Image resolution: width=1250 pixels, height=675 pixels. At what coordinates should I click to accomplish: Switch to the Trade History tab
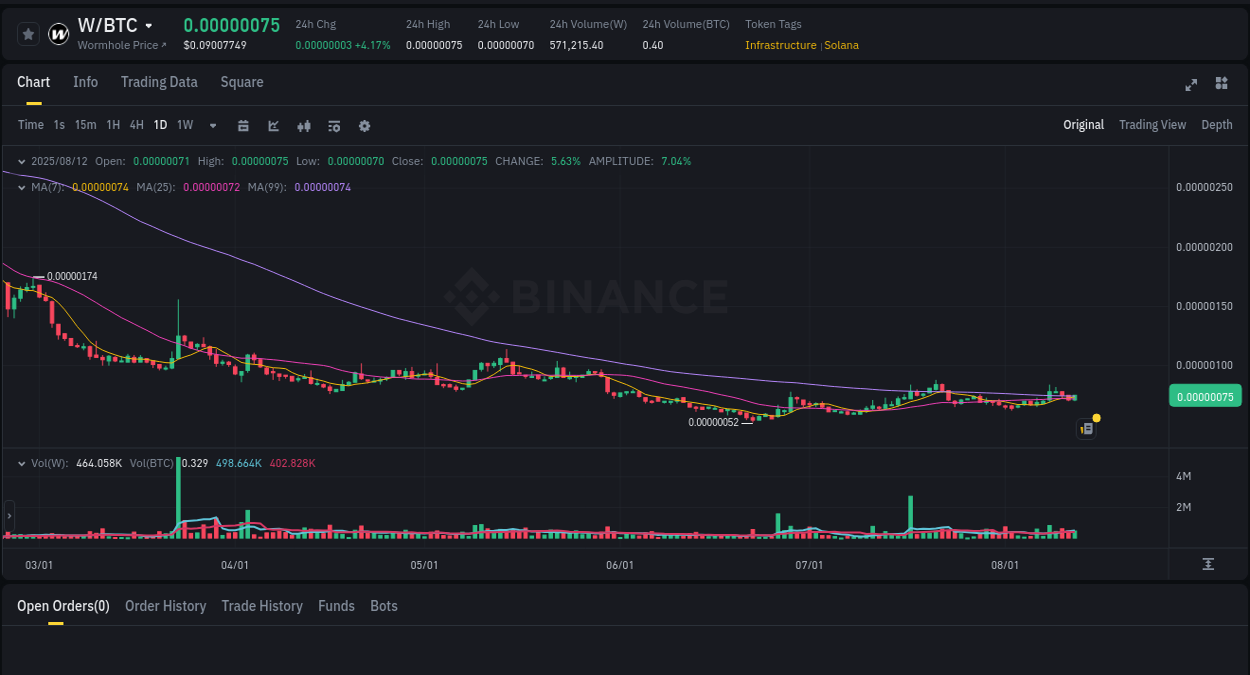coord(262,606)
